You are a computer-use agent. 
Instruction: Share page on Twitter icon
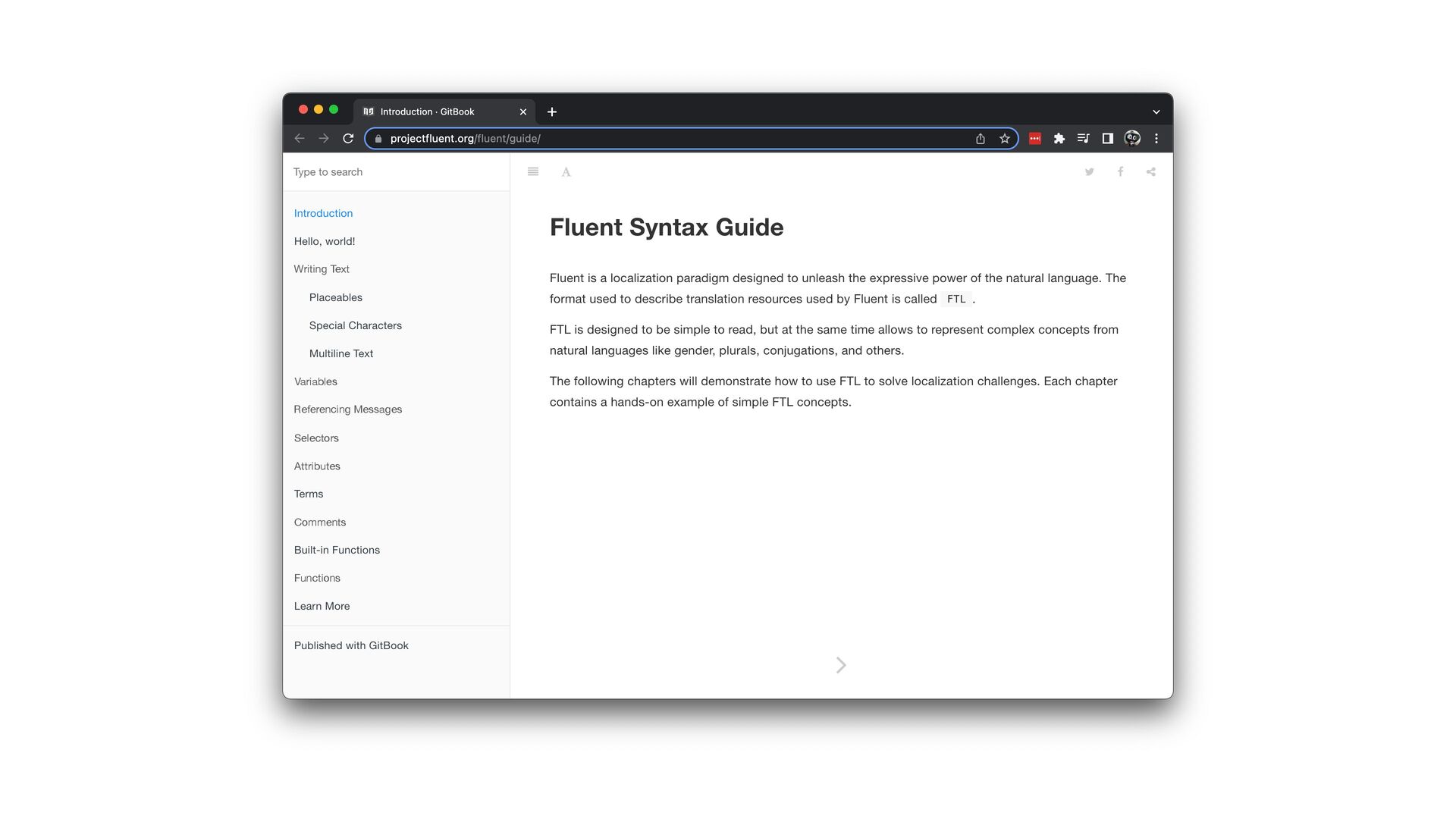pos(1089,172)
